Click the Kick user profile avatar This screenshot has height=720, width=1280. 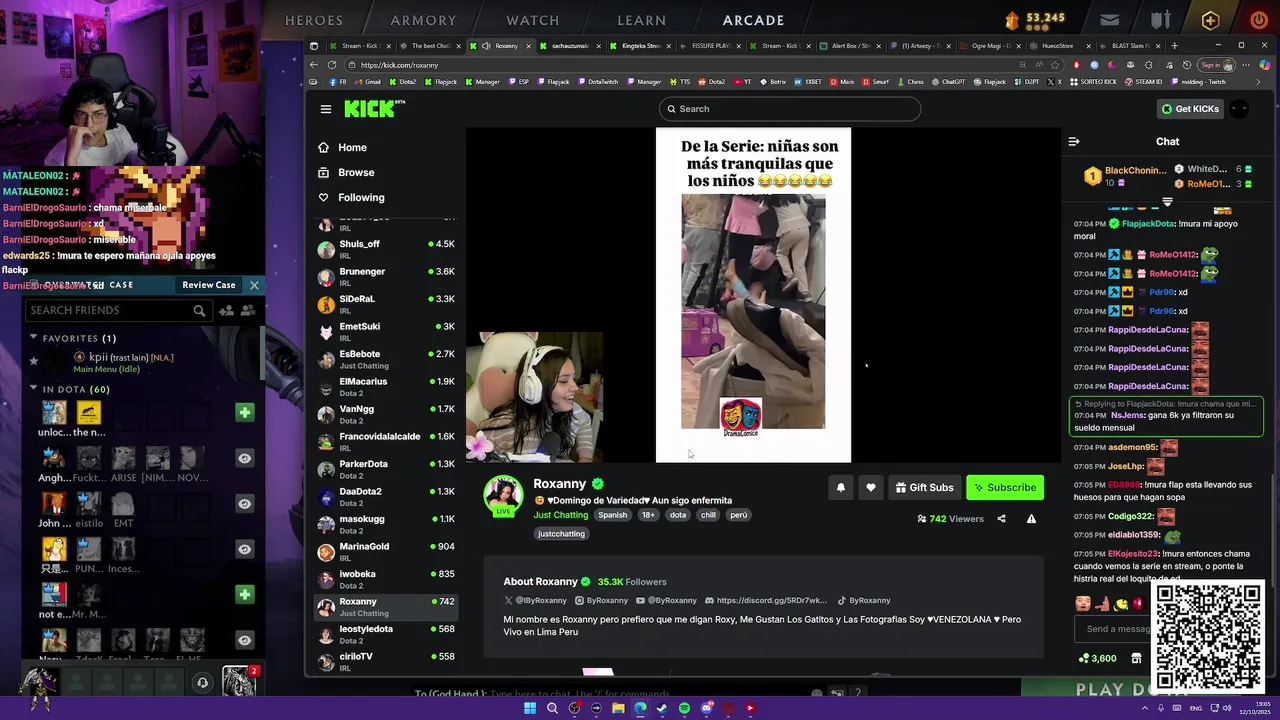point(1239,109)
